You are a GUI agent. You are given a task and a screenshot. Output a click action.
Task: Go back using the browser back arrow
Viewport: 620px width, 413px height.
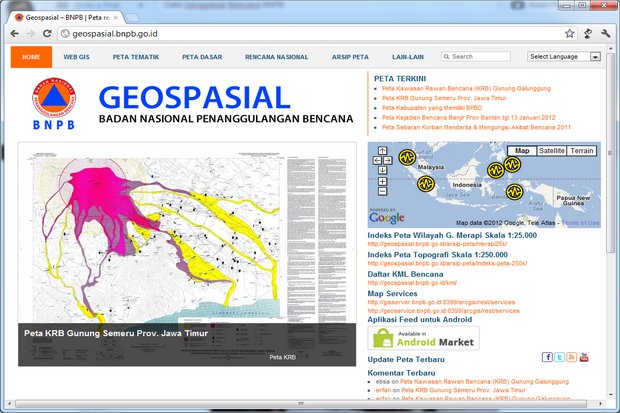pos(15,34)
